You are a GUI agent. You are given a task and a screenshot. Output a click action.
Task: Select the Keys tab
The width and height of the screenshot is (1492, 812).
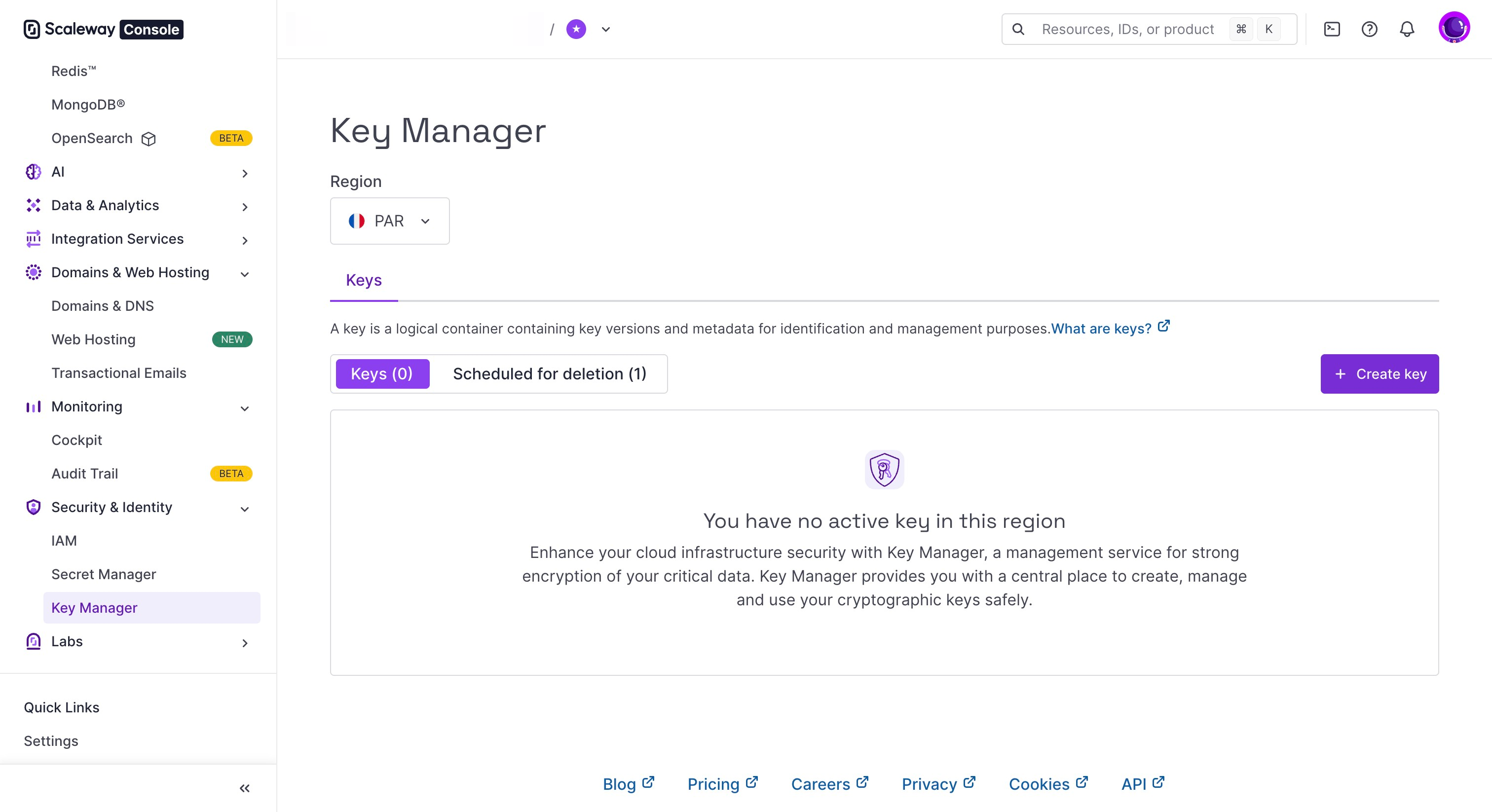(x=364, y=280)
